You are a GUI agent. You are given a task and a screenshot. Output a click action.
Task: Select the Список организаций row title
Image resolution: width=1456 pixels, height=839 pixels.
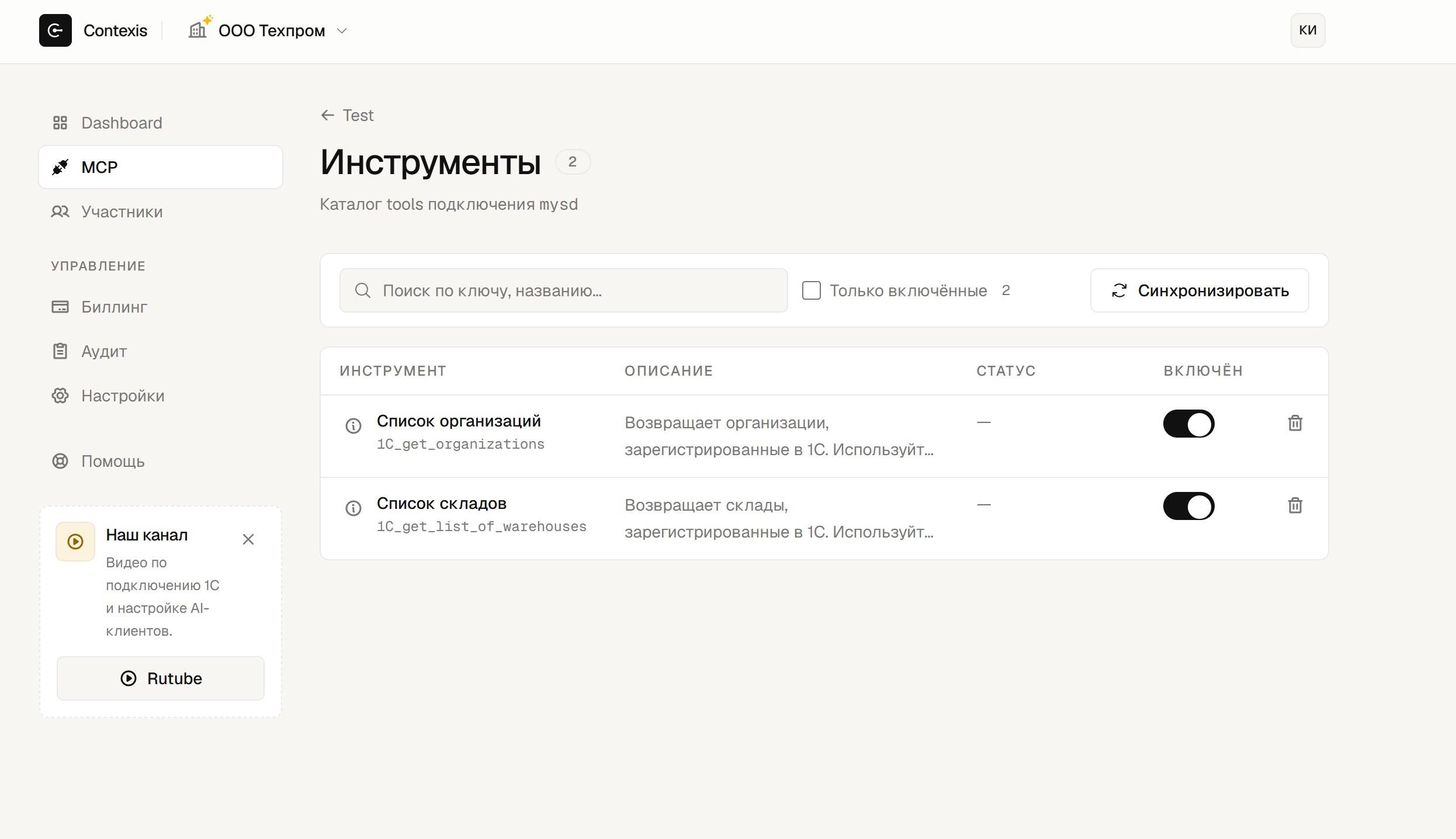459,421
